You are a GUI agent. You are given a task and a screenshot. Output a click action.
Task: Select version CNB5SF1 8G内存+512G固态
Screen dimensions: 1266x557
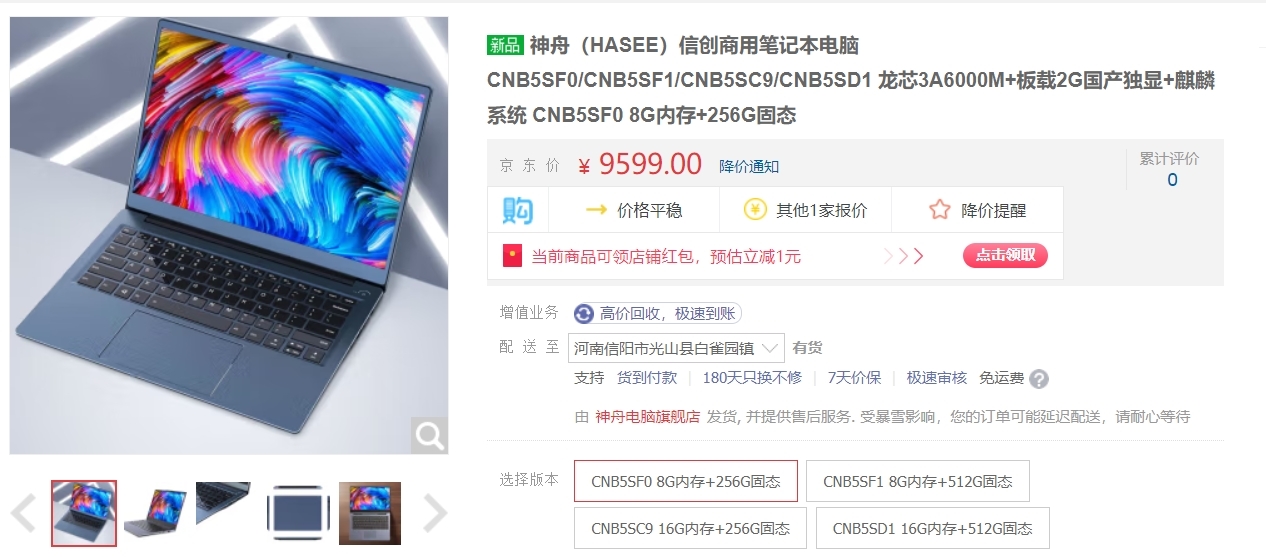(x=918, y=481)
